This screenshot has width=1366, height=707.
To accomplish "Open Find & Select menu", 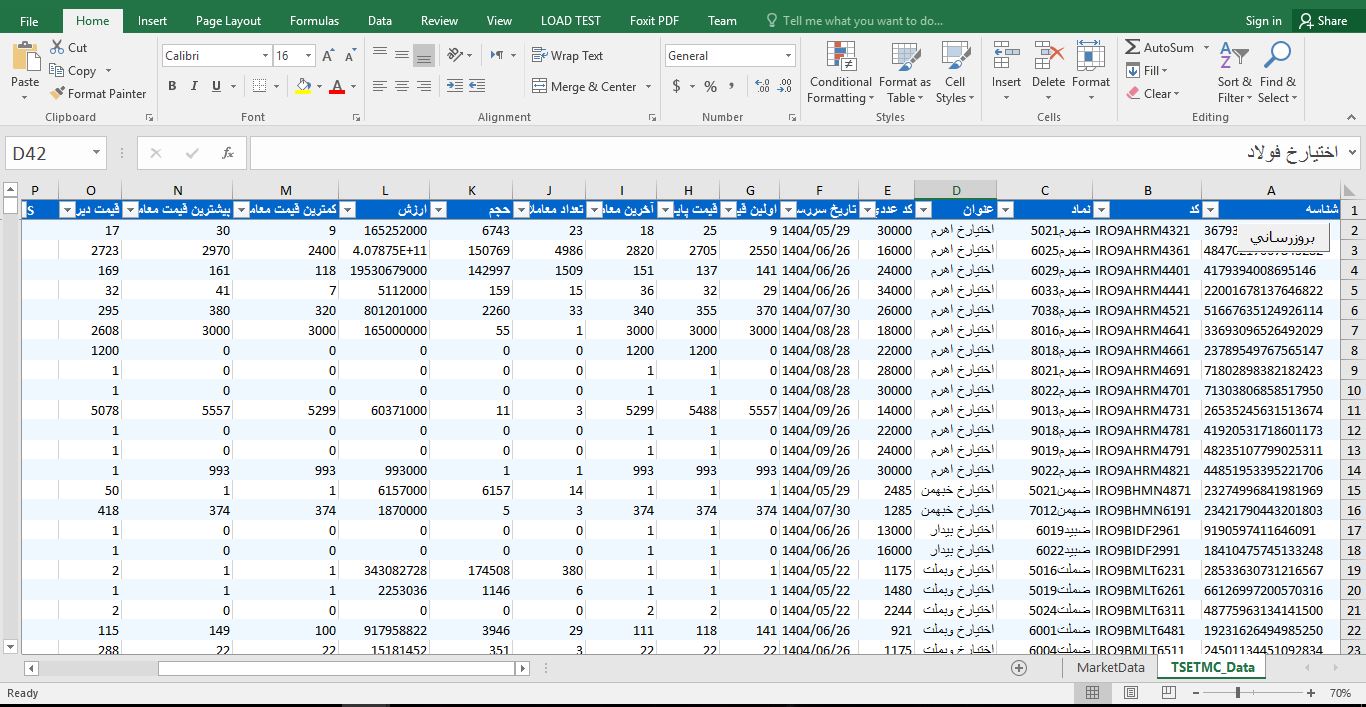I will point(1277,72).
